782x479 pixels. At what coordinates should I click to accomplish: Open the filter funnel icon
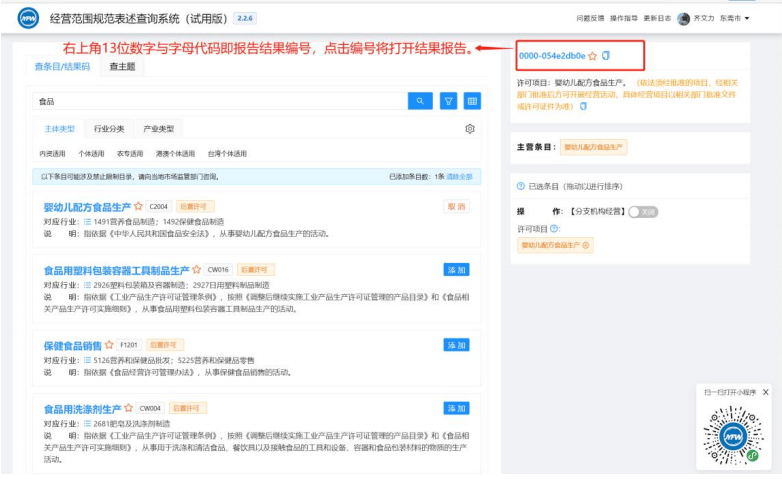449,101
